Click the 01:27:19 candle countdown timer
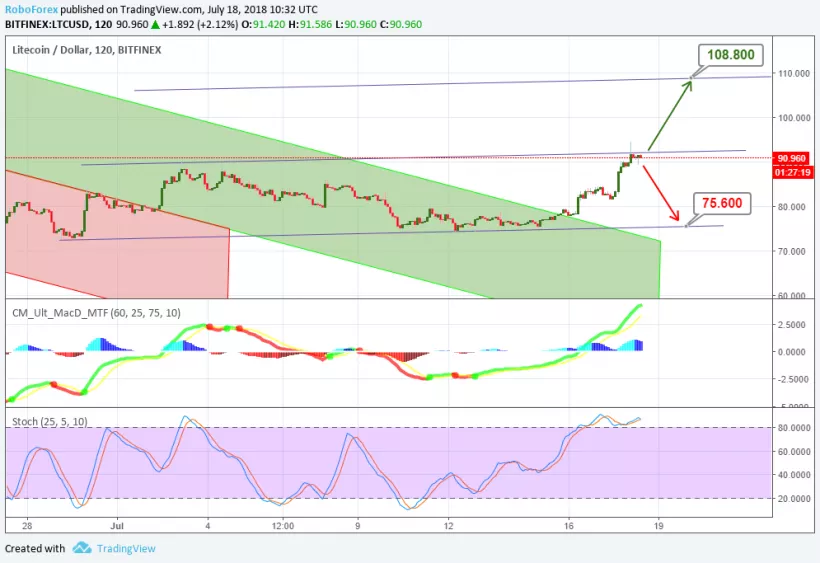 tap(793, 171)
